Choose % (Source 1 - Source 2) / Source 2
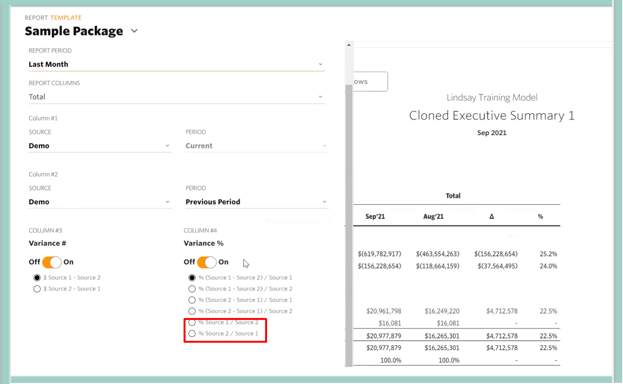This screenshot has height=384, width=623. coord(192,289)
